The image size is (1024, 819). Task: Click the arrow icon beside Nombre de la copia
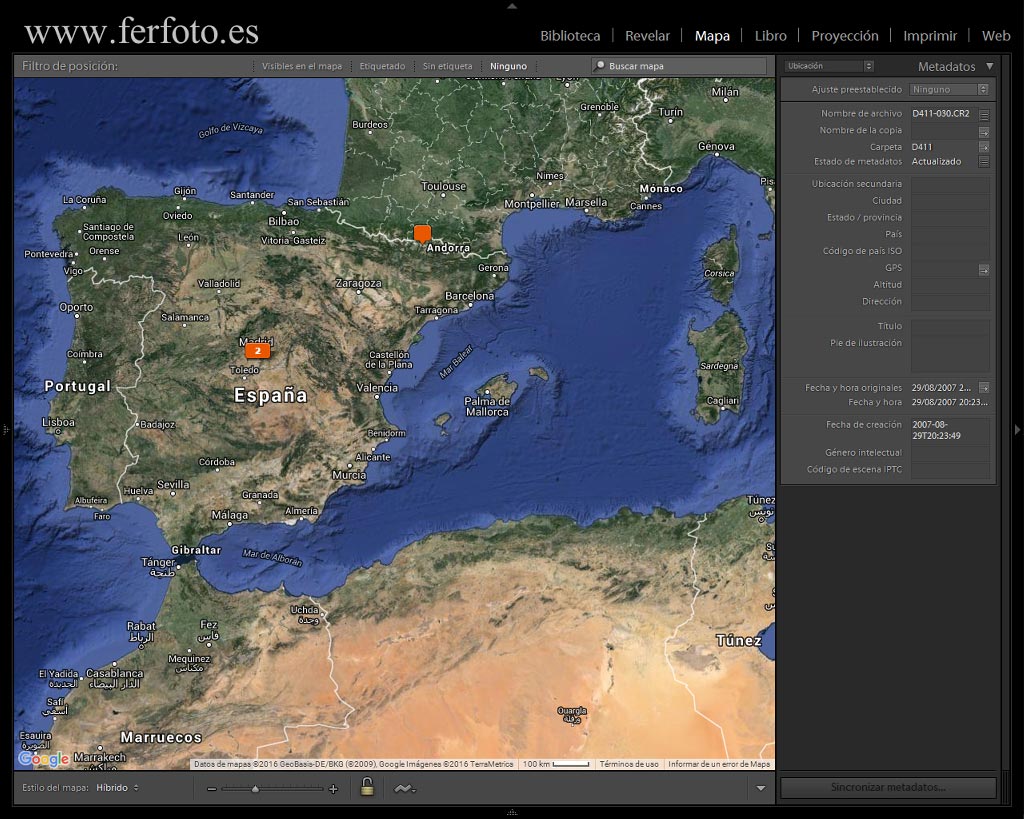(984, 131)
